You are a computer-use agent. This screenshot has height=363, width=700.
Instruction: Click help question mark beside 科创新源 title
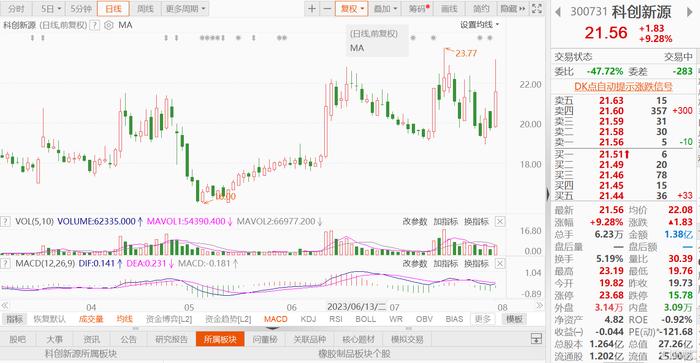tap(94, 25)
